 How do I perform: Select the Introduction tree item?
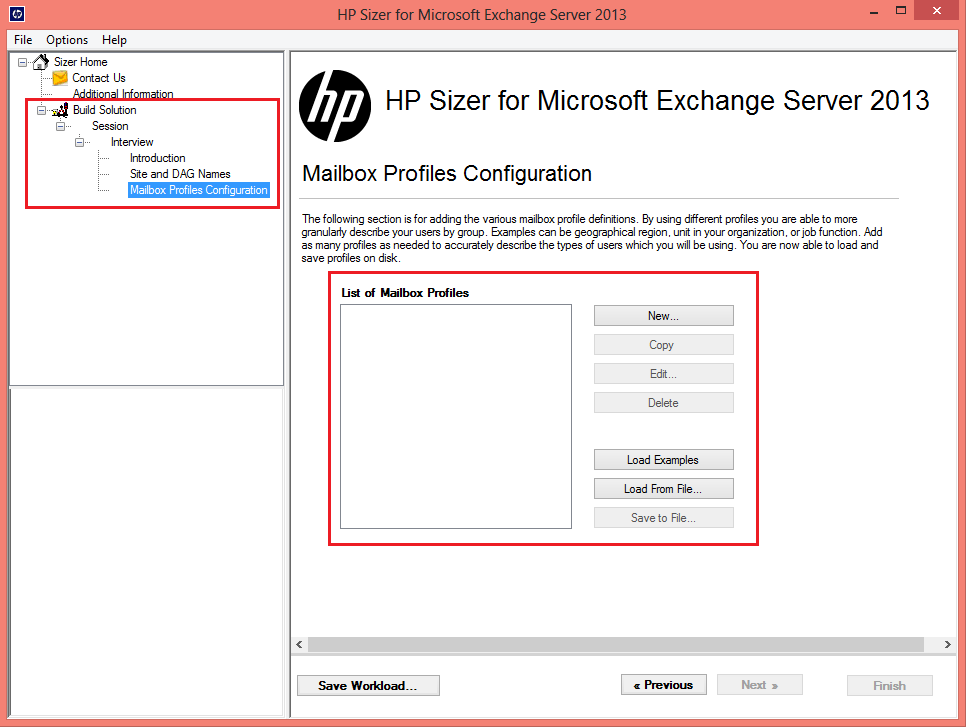click(158, 158)
